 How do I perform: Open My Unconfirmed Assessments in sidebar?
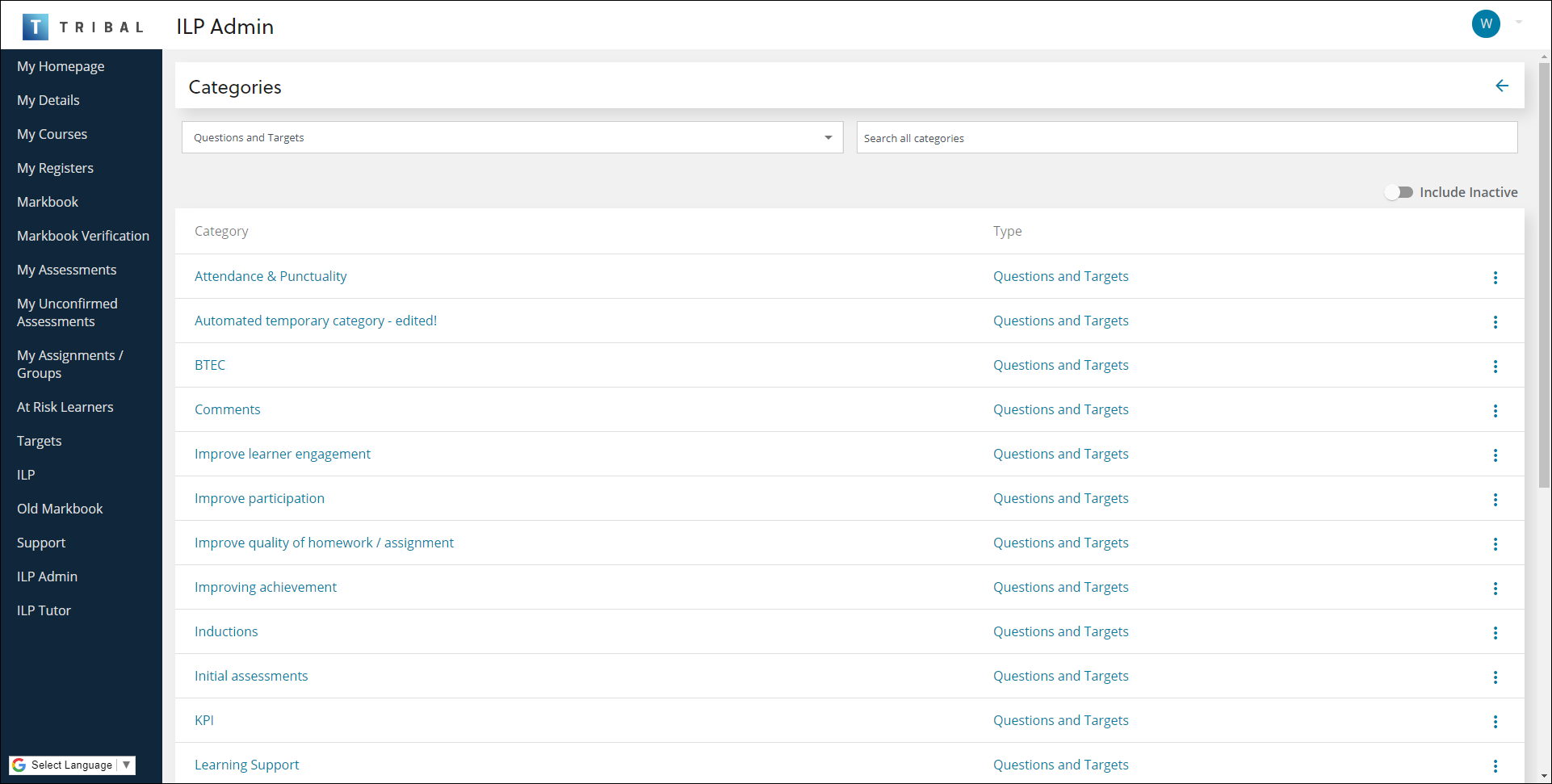(x=67, y=312)
